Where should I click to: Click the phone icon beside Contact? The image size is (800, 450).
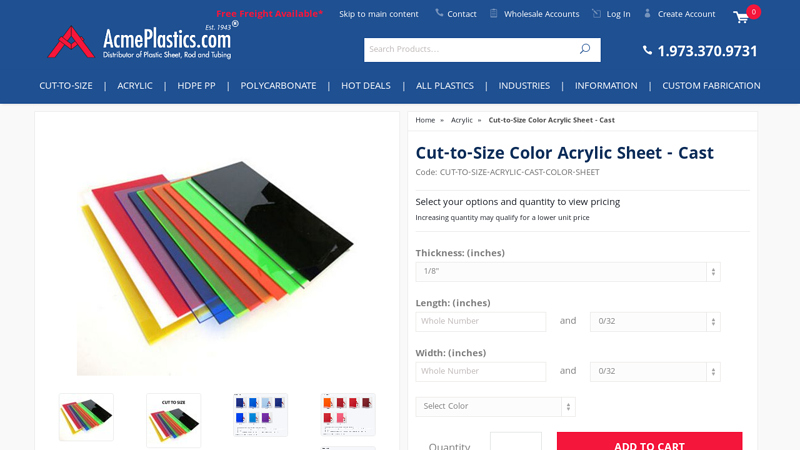tap(439, 13)
